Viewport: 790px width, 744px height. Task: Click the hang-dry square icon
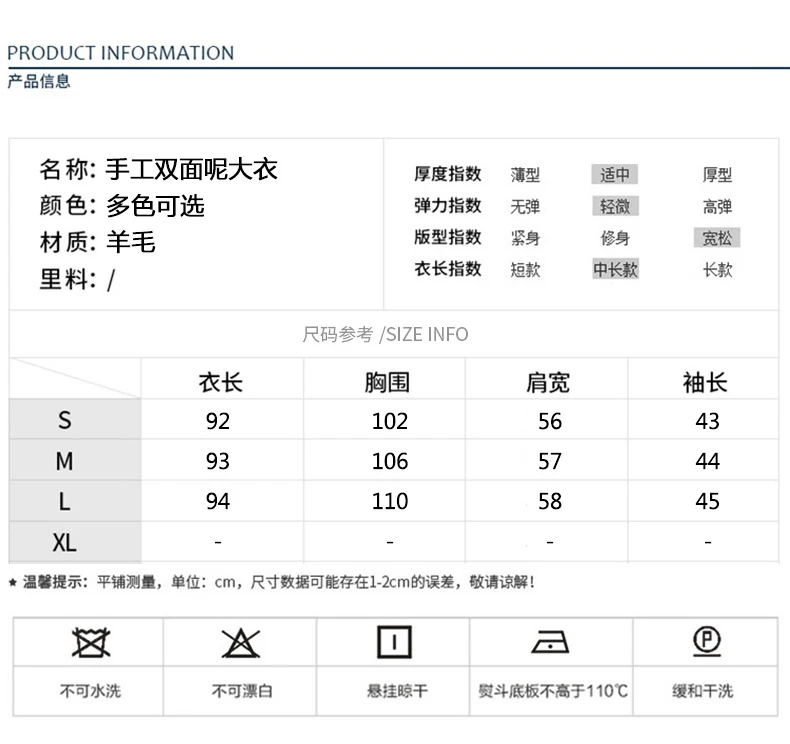394,642
